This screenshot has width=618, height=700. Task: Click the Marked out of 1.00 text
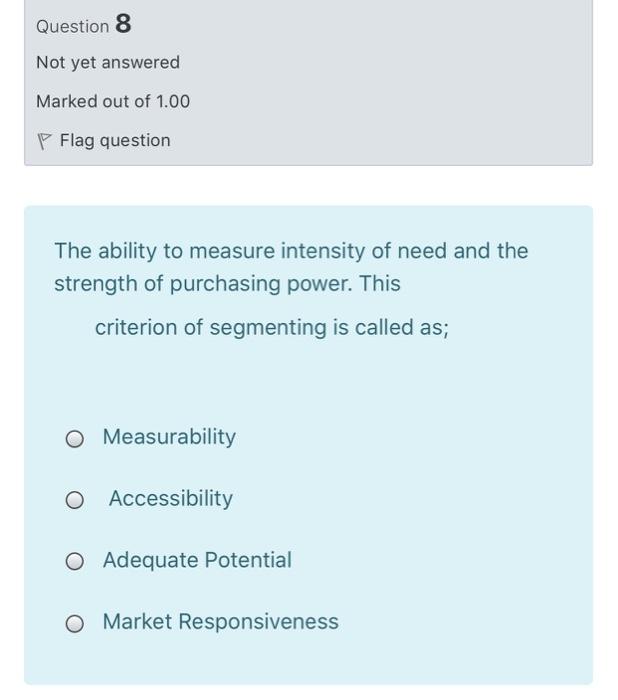pyautogui.click(x=113, y=101)
